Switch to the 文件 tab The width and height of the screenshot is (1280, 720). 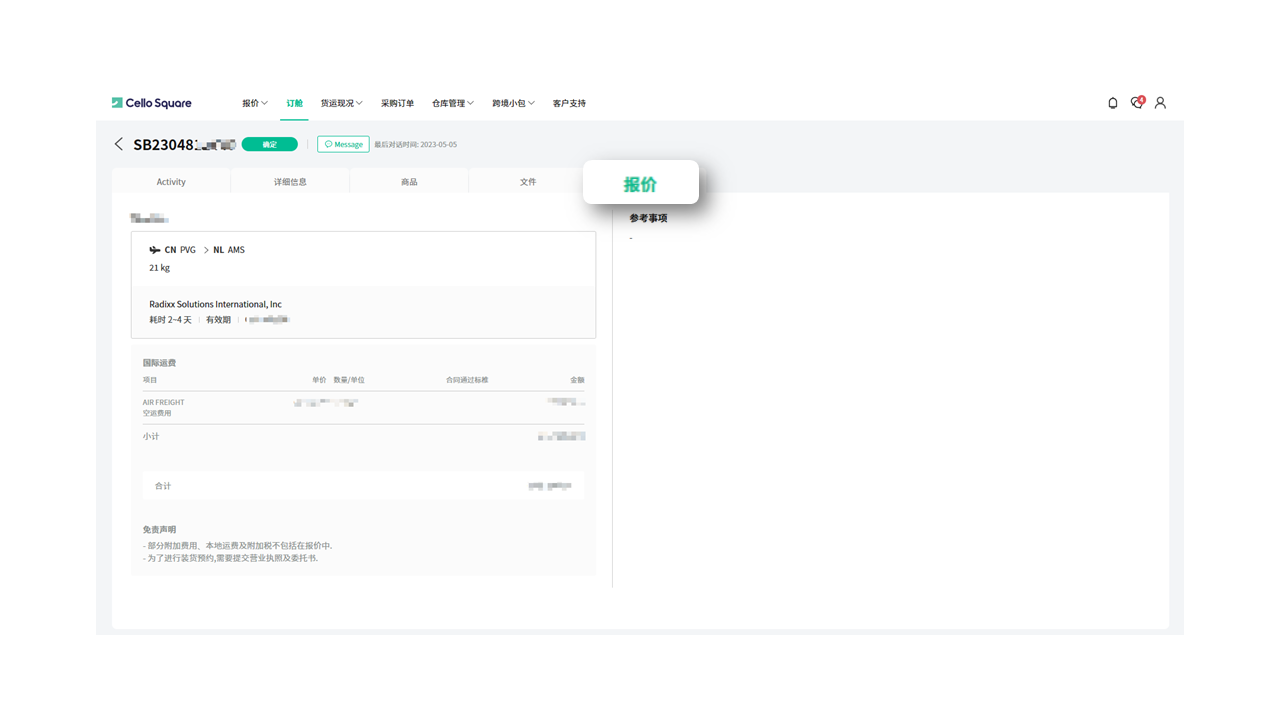pos(528,182)
